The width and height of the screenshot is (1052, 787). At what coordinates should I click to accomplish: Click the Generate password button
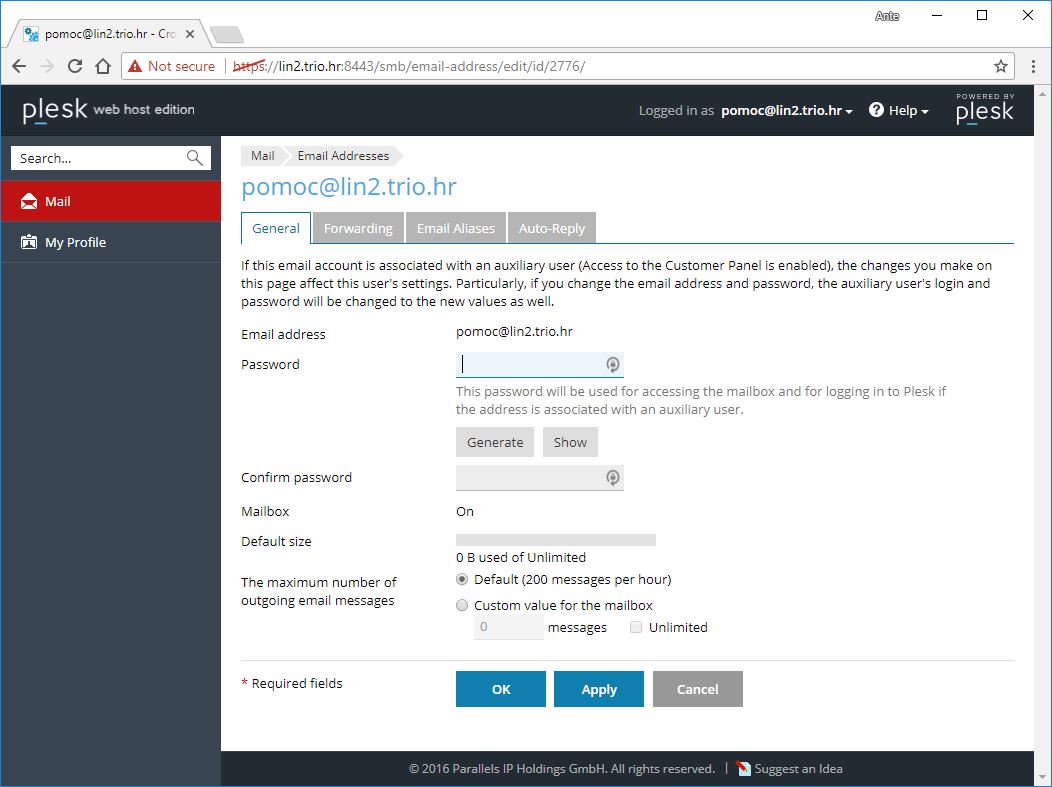pyautogui.click(x=495, y=442)
